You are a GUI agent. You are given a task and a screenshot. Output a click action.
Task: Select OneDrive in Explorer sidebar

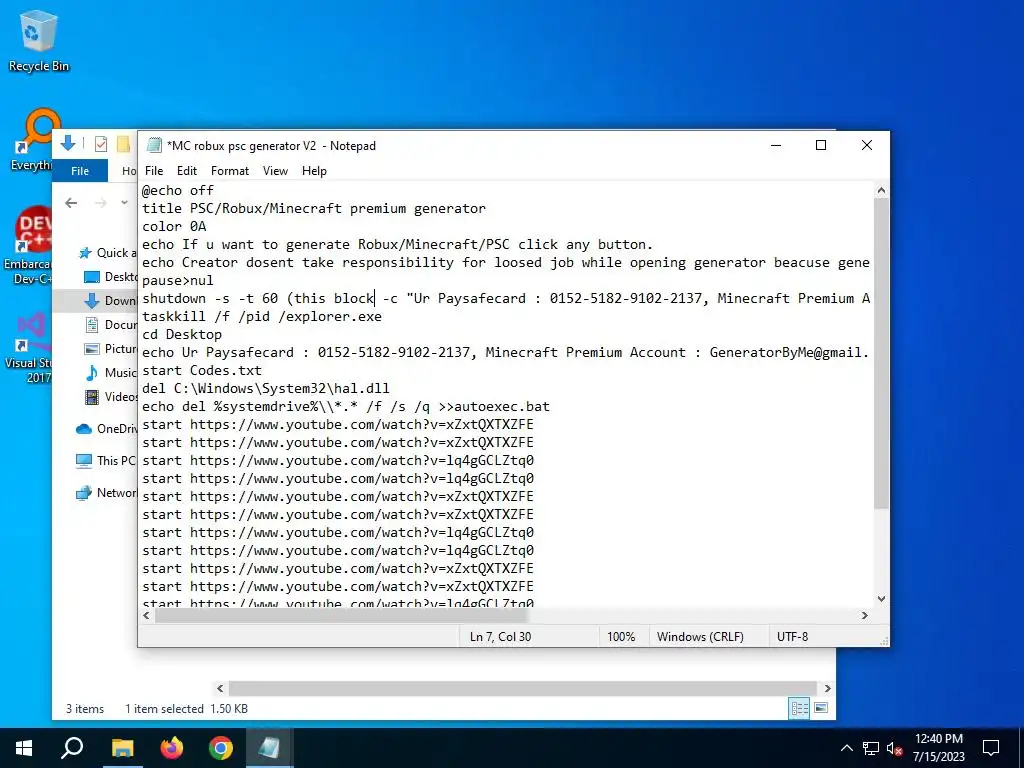tap(106, 428)
